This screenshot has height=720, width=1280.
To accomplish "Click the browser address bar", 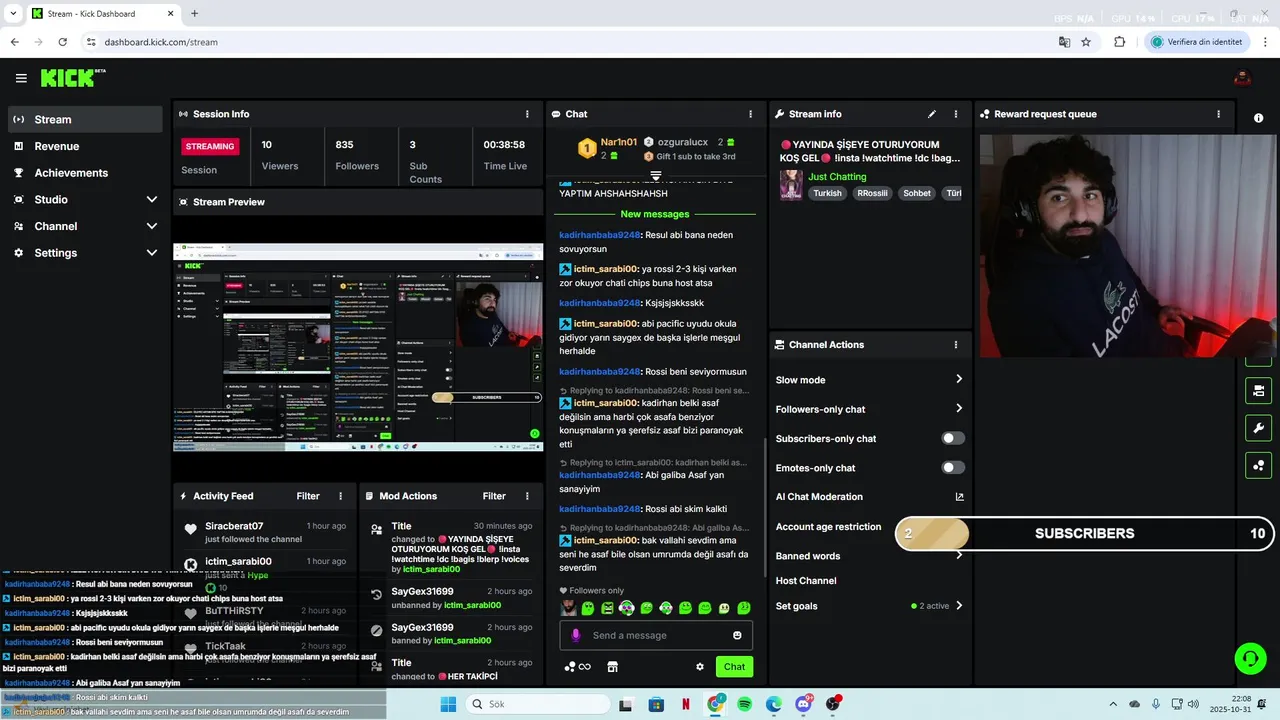I will click(570, 42).
